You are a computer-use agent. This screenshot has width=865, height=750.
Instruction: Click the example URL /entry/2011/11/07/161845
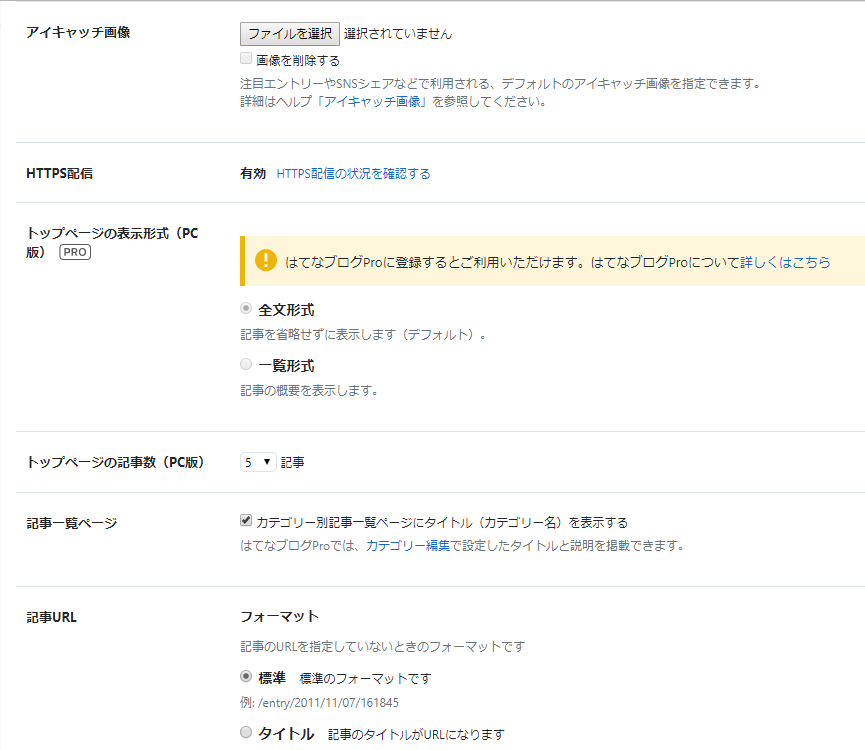317,702
